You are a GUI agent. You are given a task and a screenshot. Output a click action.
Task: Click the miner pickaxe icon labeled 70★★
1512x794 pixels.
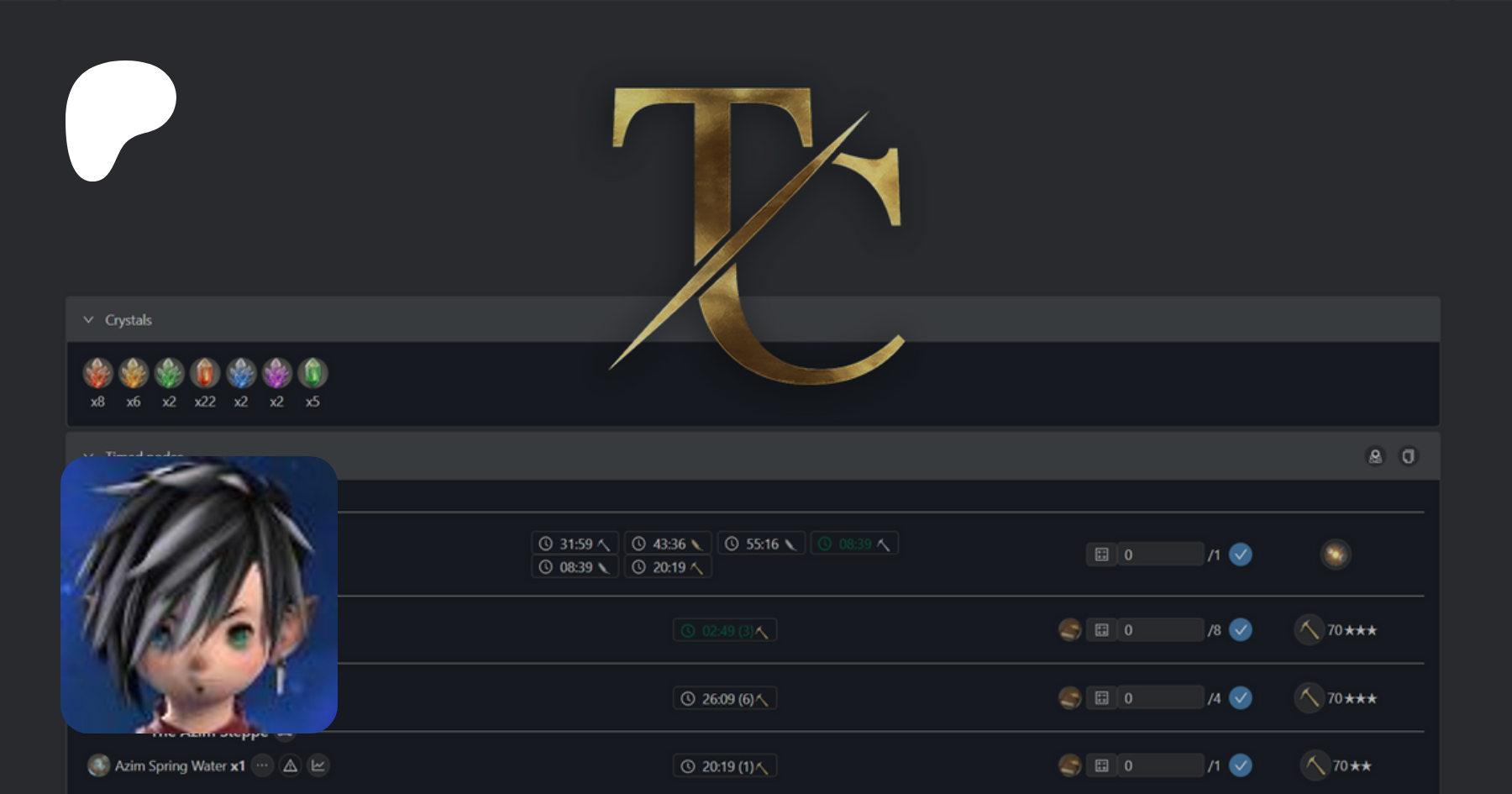point(1314,765)
